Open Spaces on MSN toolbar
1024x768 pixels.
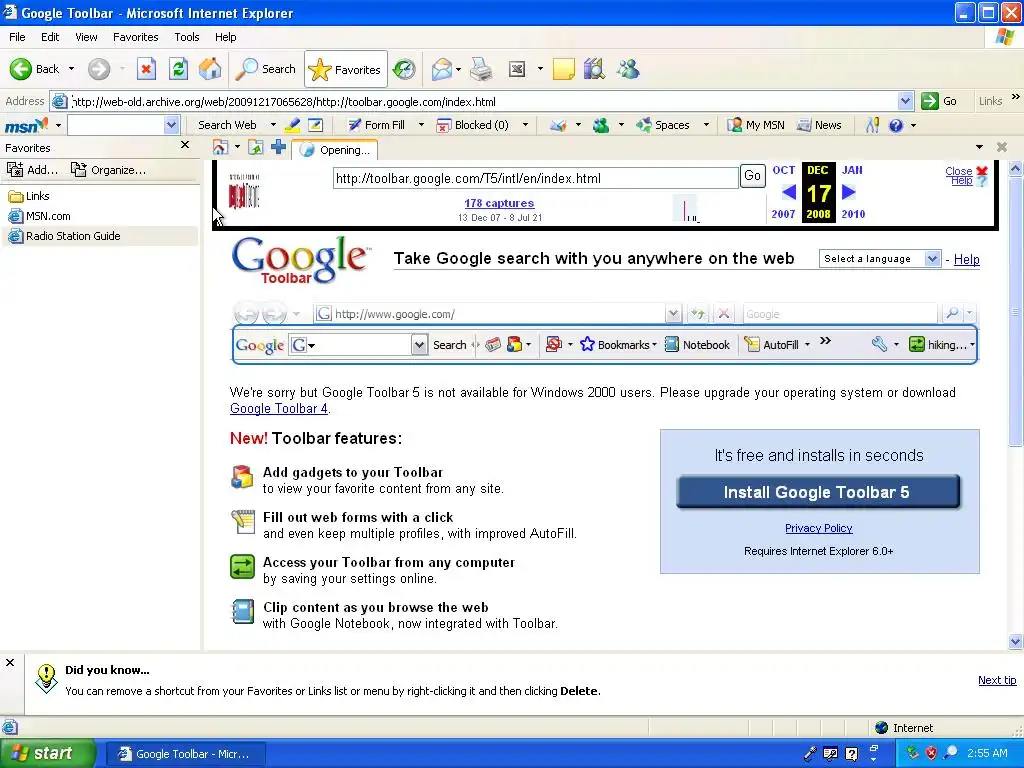click(664, 125)
